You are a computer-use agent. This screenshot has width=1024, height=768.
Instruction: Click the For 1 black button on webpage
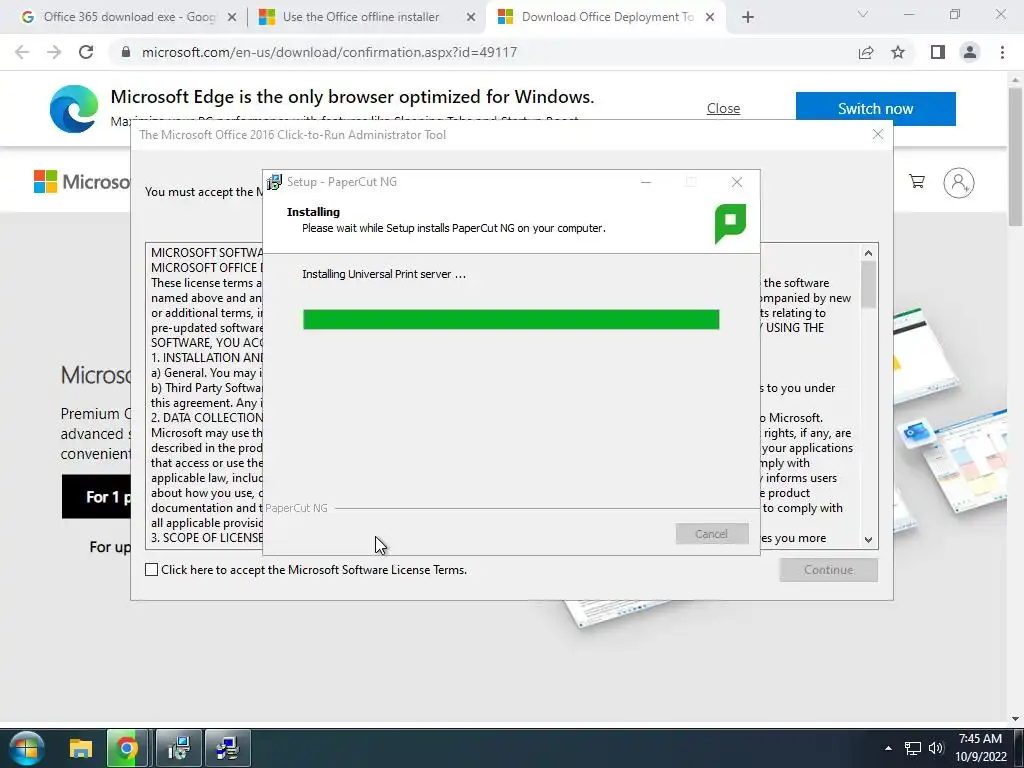96,497
